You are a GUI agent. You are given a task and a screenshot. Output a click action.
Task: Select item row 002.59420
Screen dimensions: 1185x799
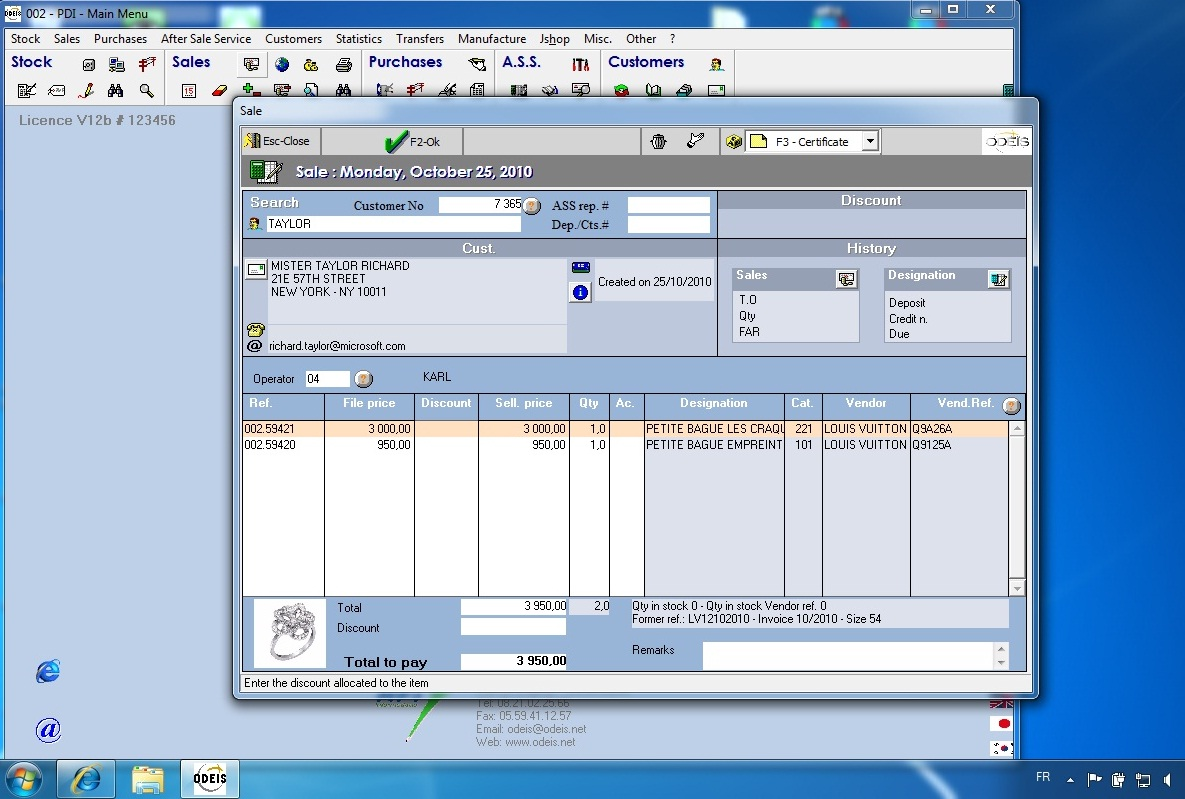tap(625, 445)
